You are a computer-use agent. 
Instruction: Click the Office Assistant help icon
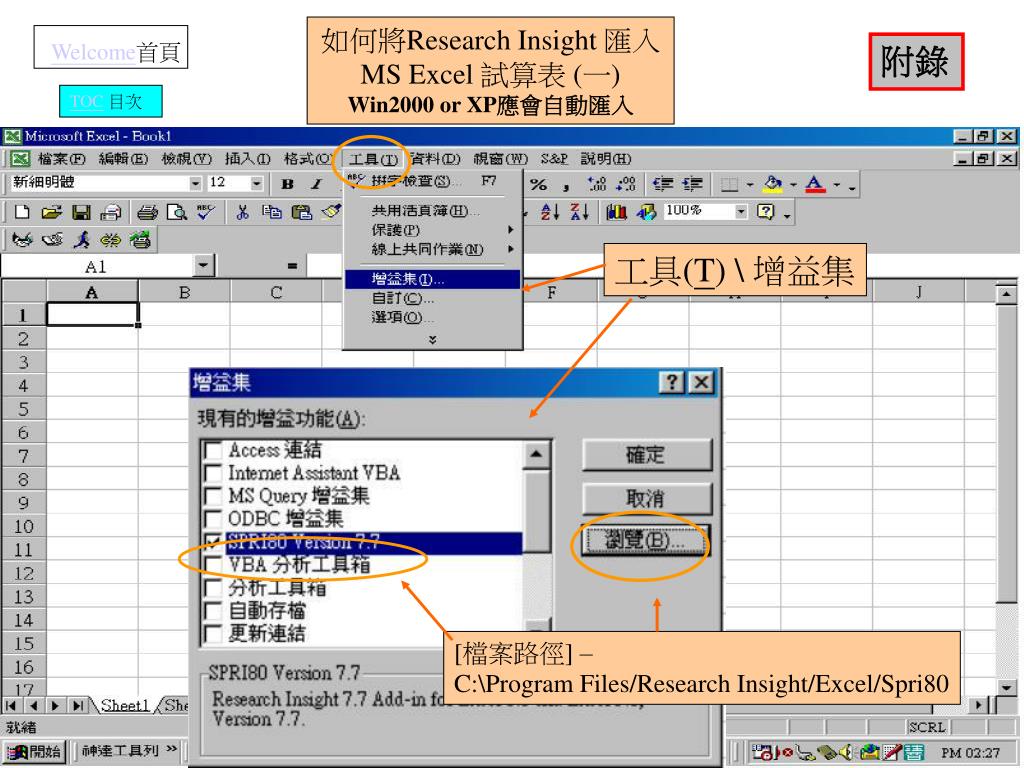tap(765, 212)
